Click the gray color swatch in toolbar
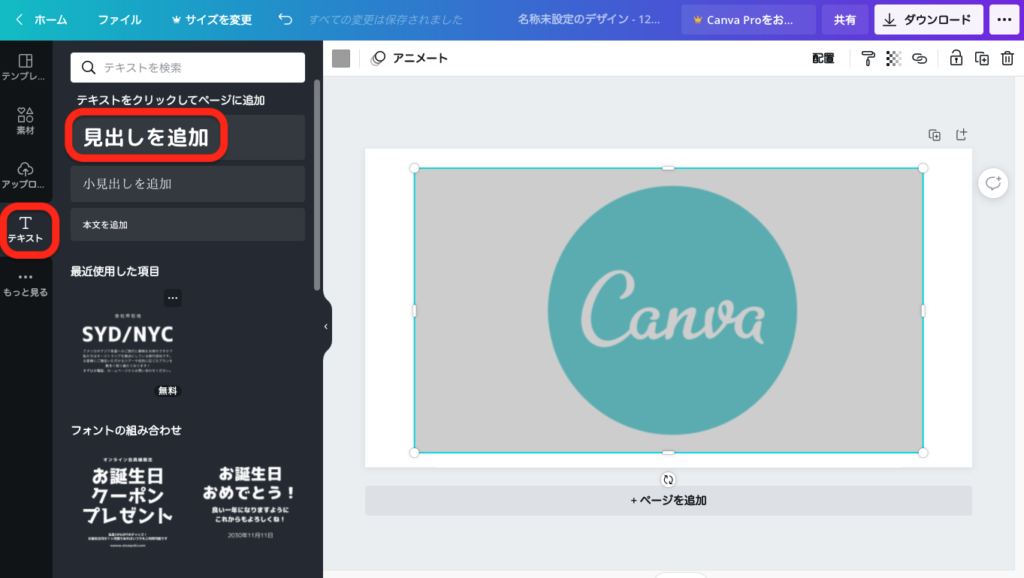Viewport: 1024px width, 578px height. (x=341, y=58)
